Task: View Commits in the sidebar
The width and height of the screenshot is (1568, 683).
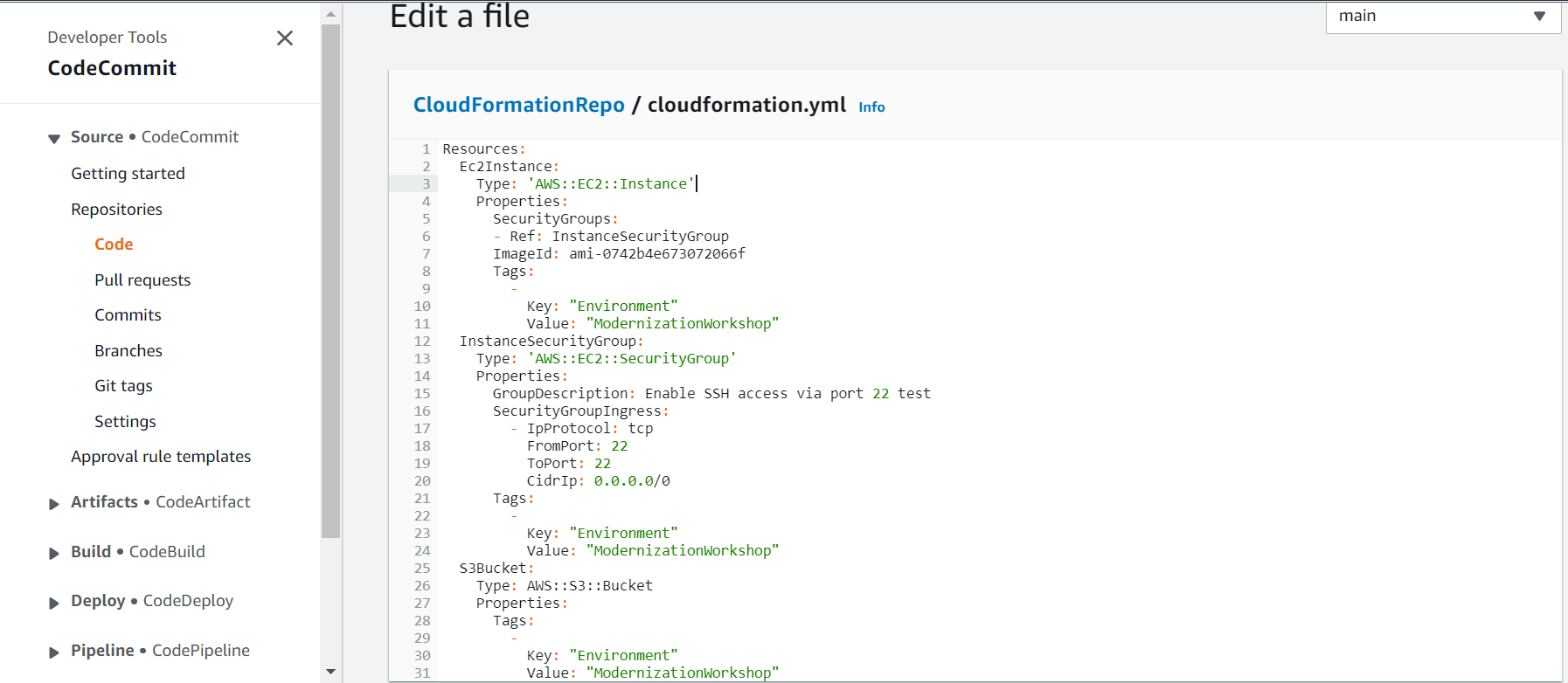Action: pos(128,315)
